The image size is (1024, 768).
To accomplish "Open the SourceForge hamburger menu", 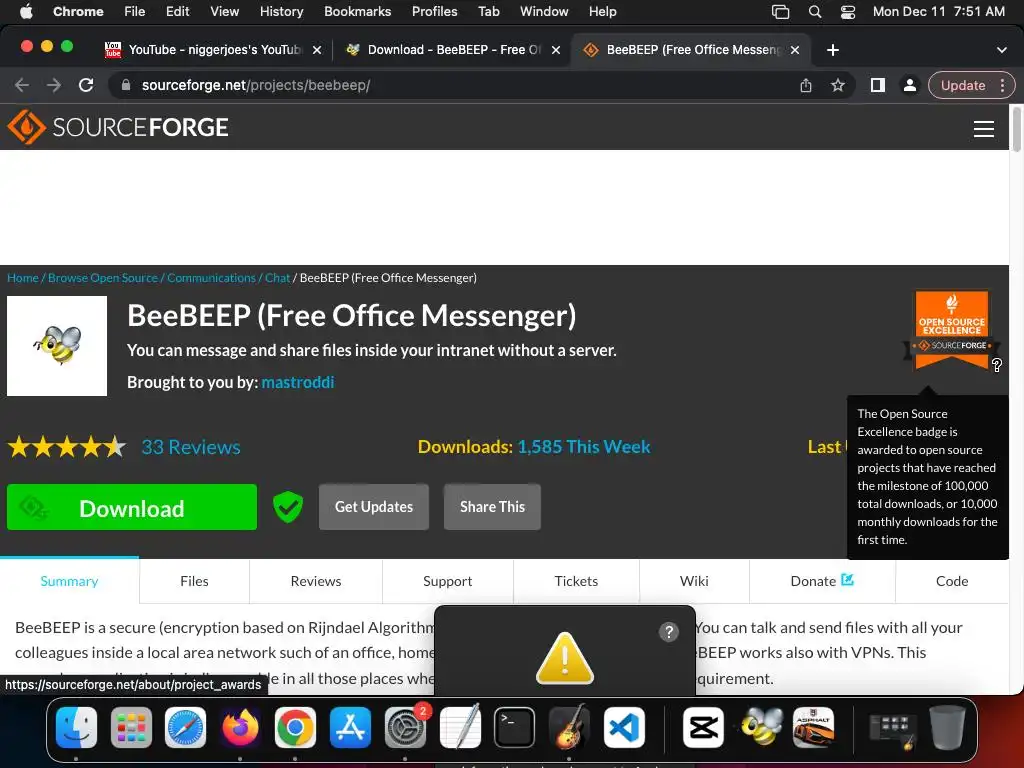I will point(984,129).
